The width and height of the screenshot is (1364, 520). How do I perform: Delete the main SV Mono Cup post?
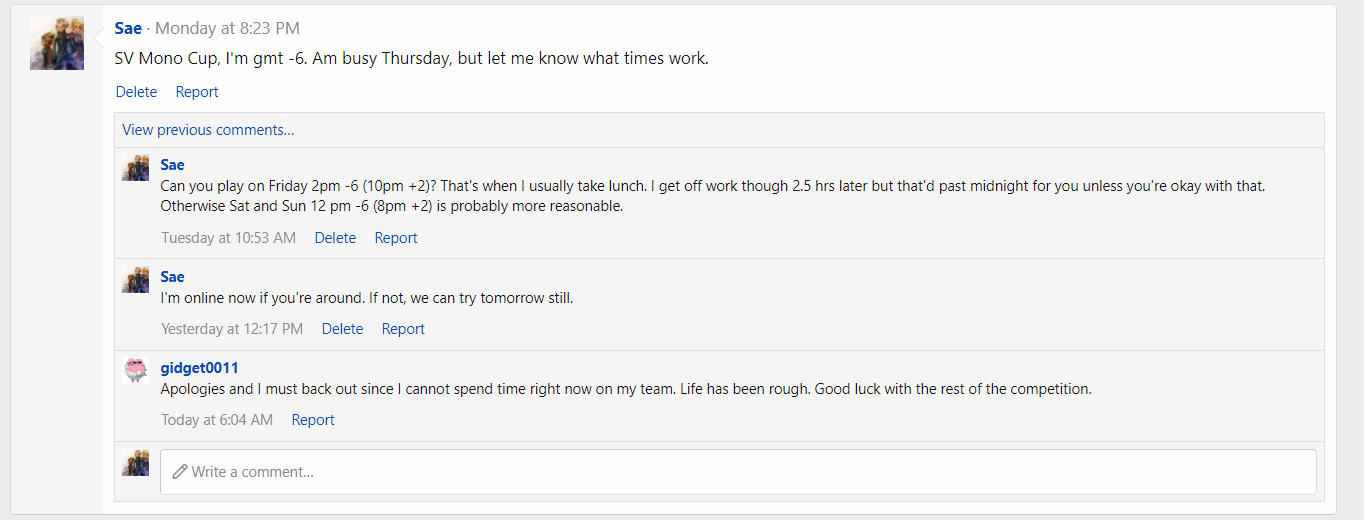136,92
